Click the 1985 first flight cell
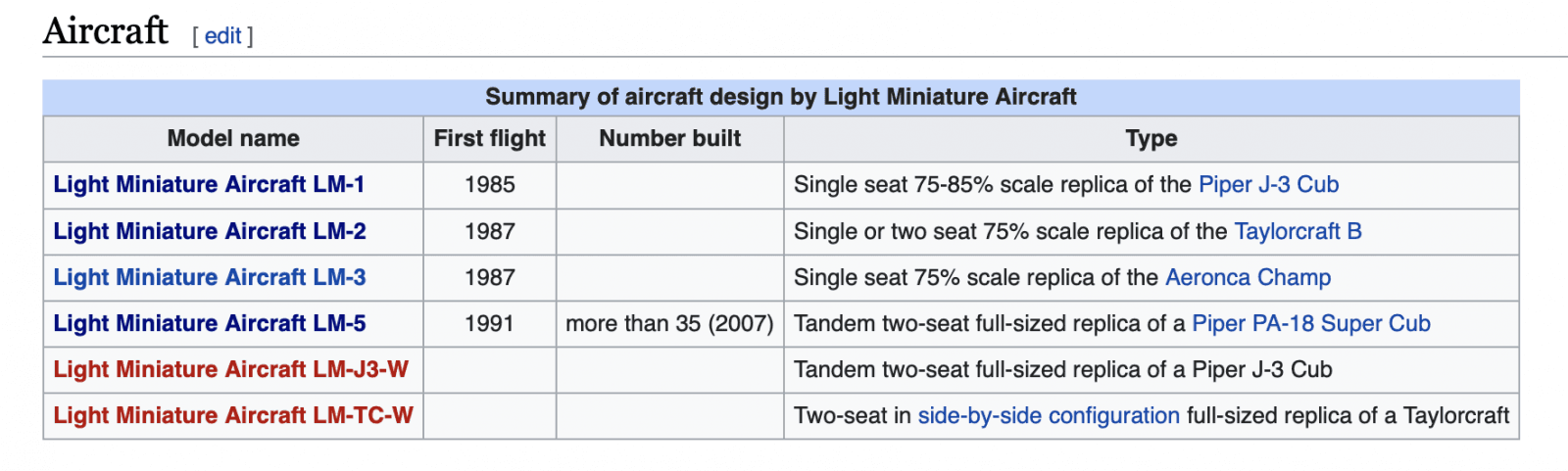Viewport: 1568px width, 471px height. pyautogui.click(x=490, y=185)
